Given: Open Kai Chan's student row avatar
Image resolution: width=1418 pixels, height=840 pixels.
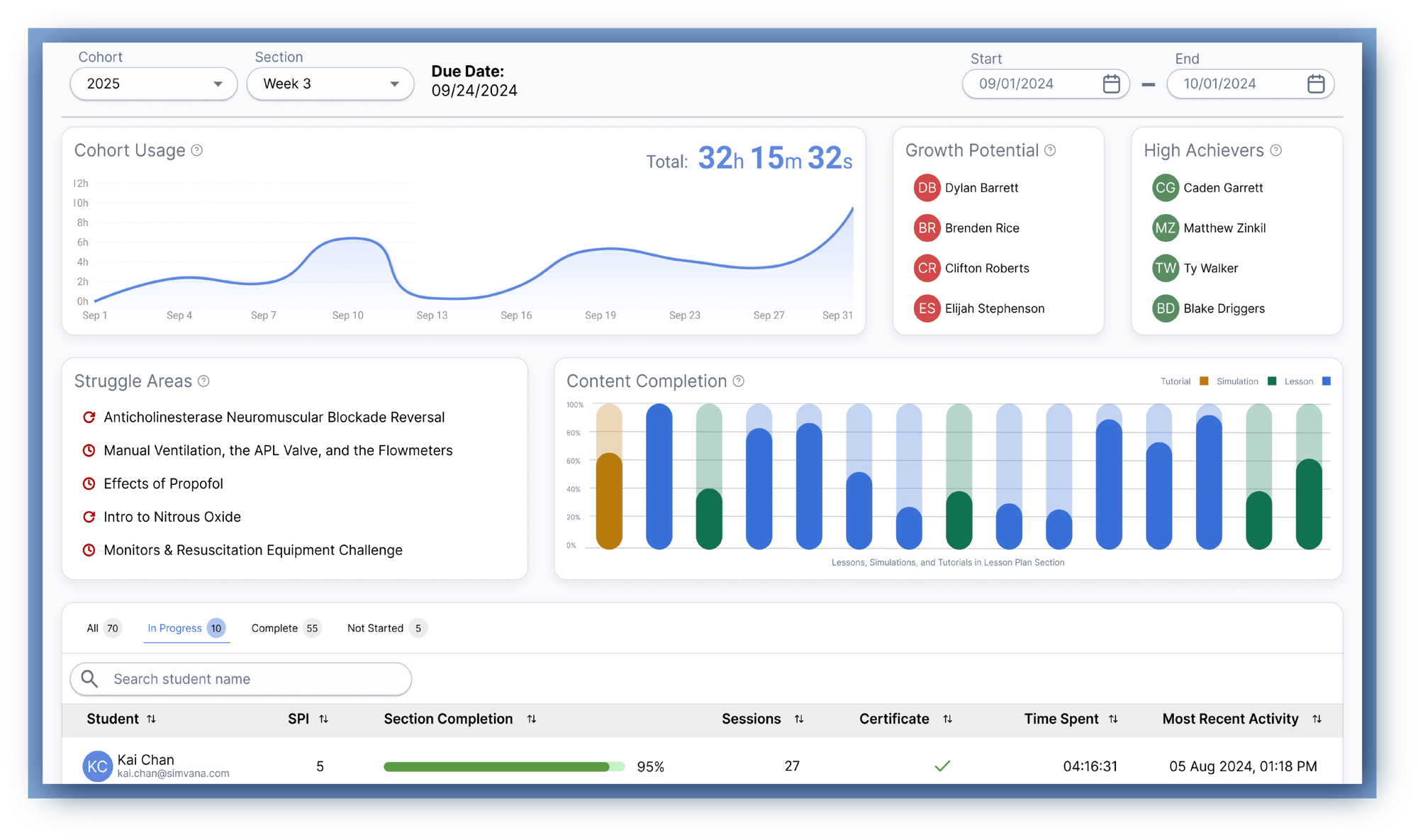Looking at the screenshot, I should 97,766.
